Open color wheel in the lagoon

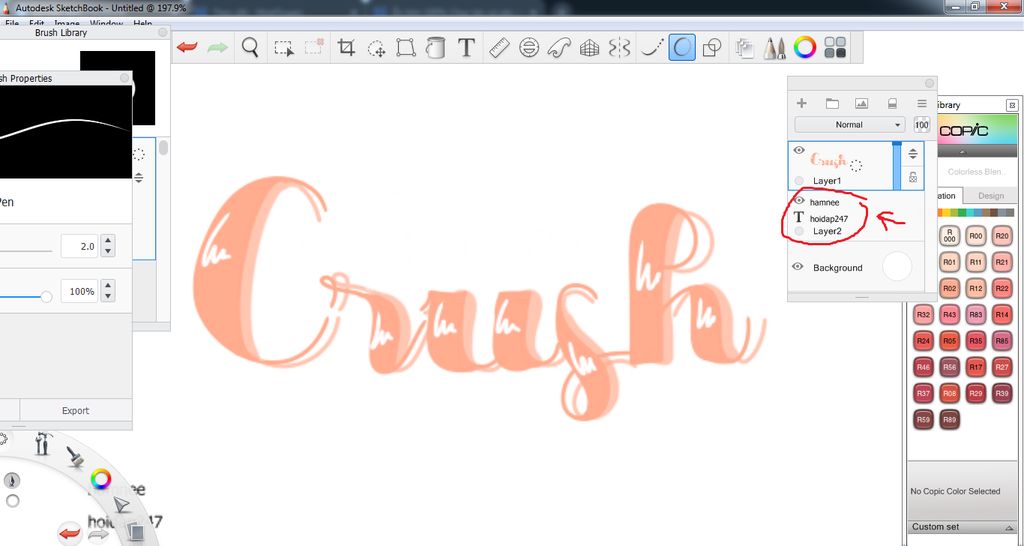tap(101, 479)
